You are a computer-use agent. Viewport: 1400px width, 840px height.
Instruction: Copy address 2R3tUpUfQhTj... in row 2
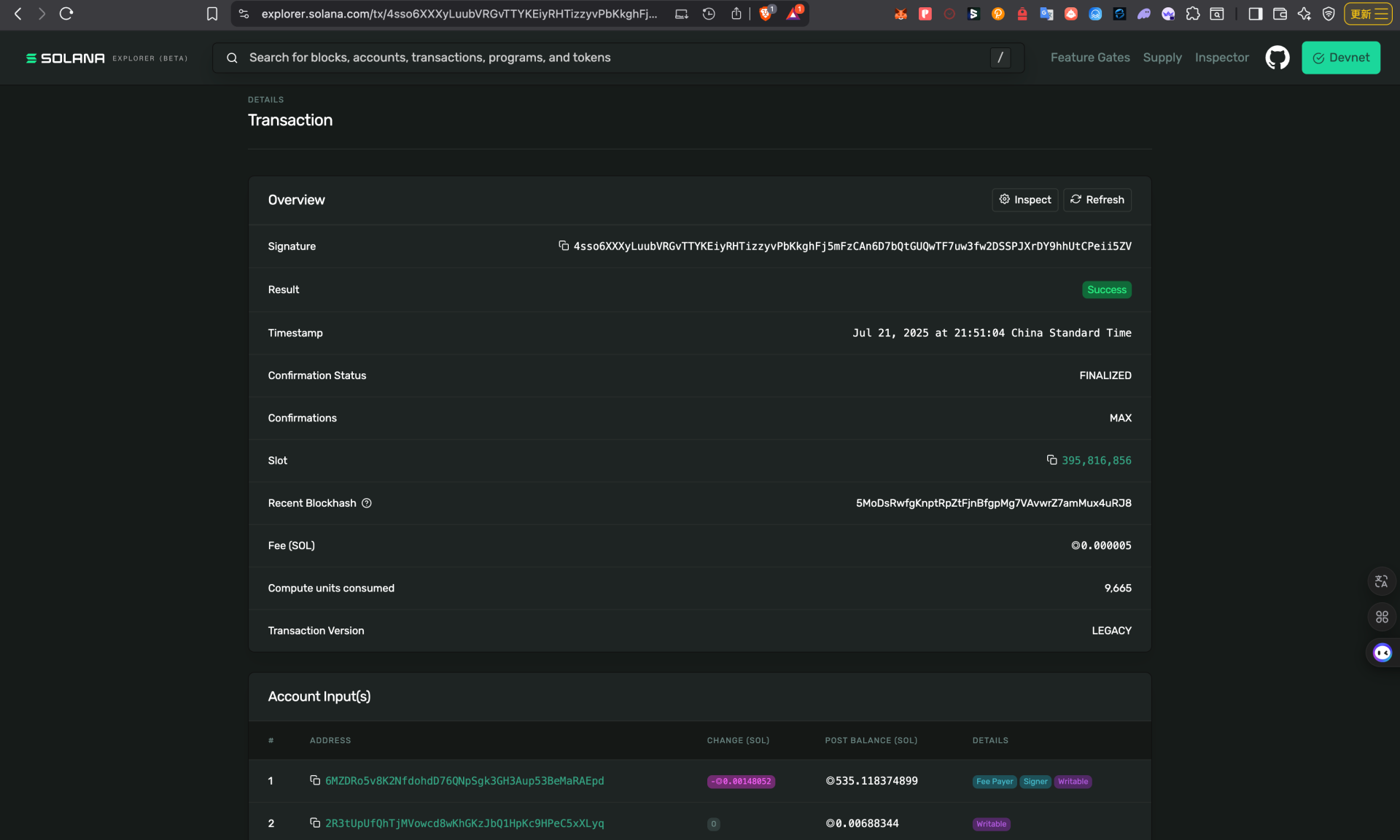coord(315,822)
